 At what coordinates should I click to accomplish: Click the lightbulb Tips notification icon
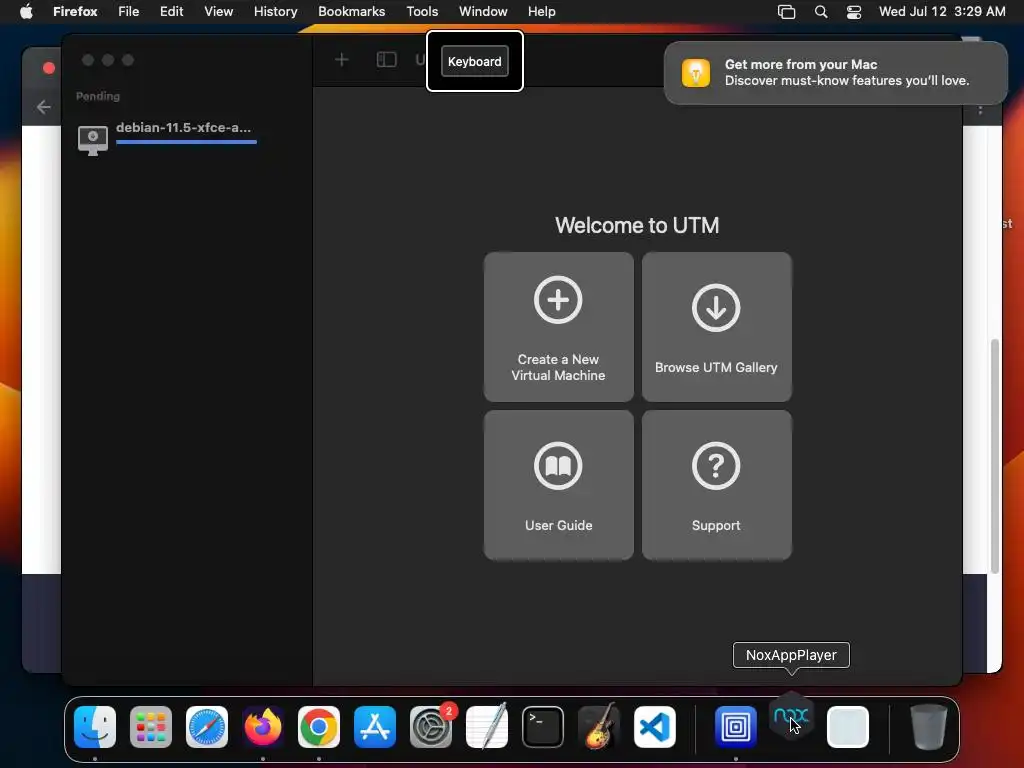696,72
